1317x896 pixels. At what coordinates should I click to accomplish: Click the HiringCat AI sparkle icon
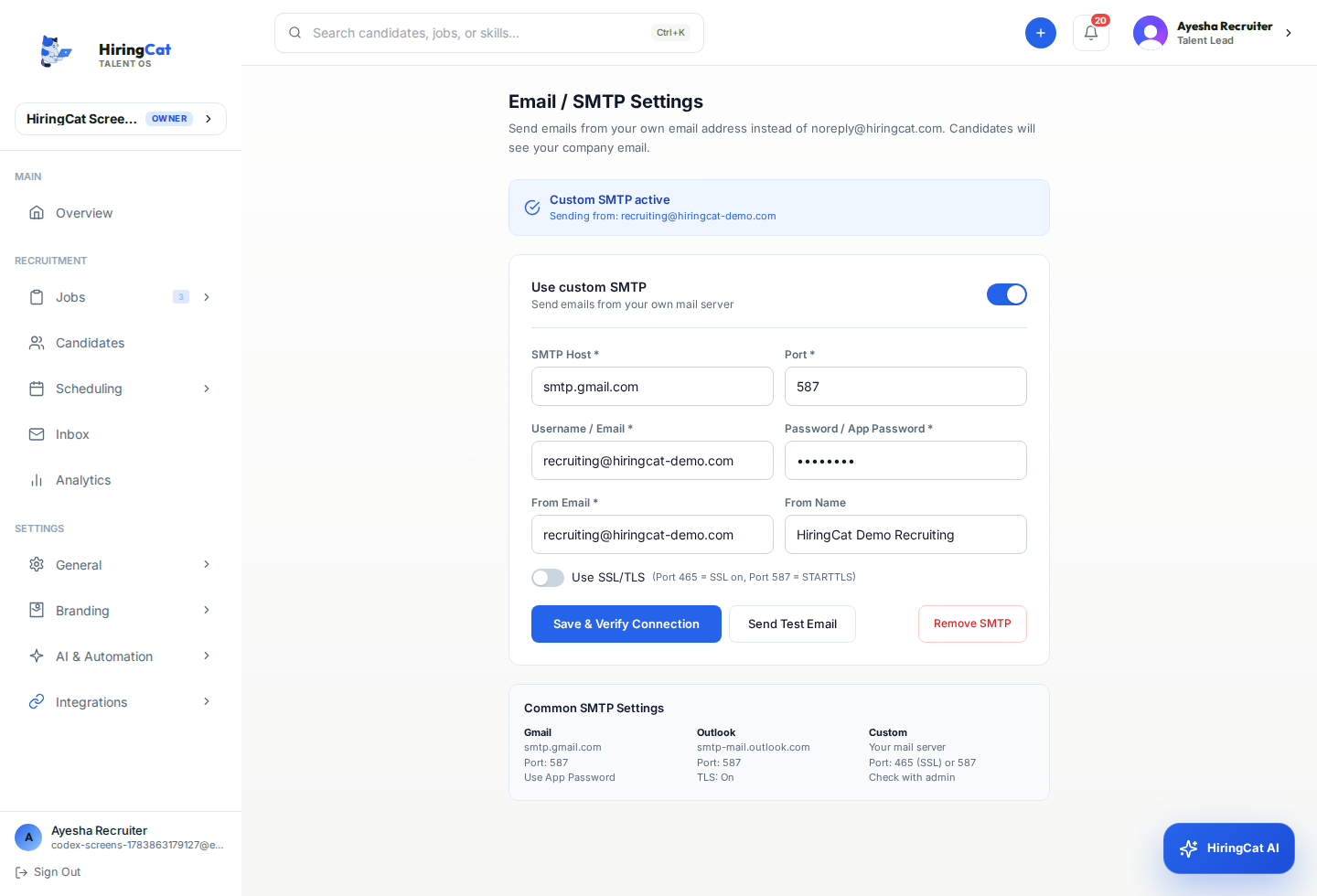coord(1188,848)
